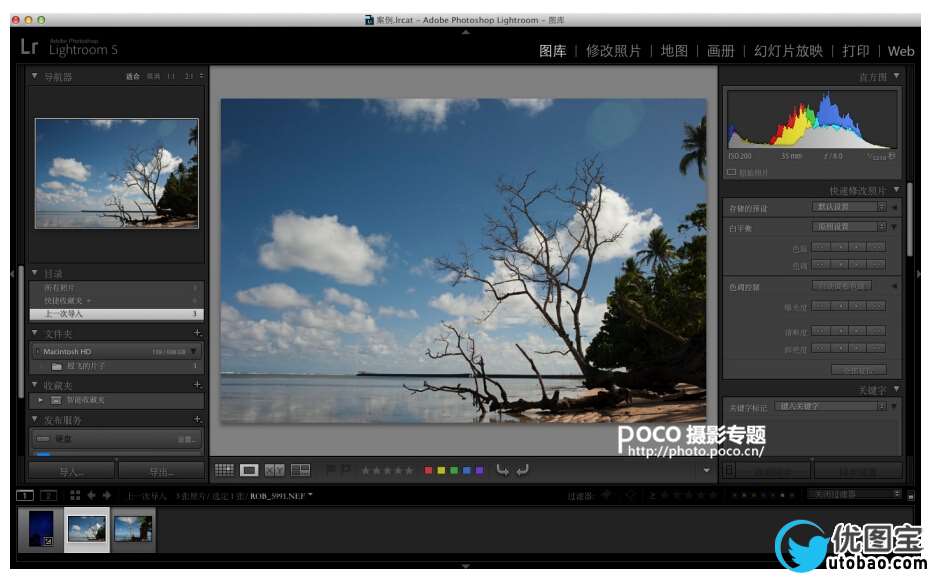
Task: Collapse the 导航器 navigator panel
Action: [35, 77]
